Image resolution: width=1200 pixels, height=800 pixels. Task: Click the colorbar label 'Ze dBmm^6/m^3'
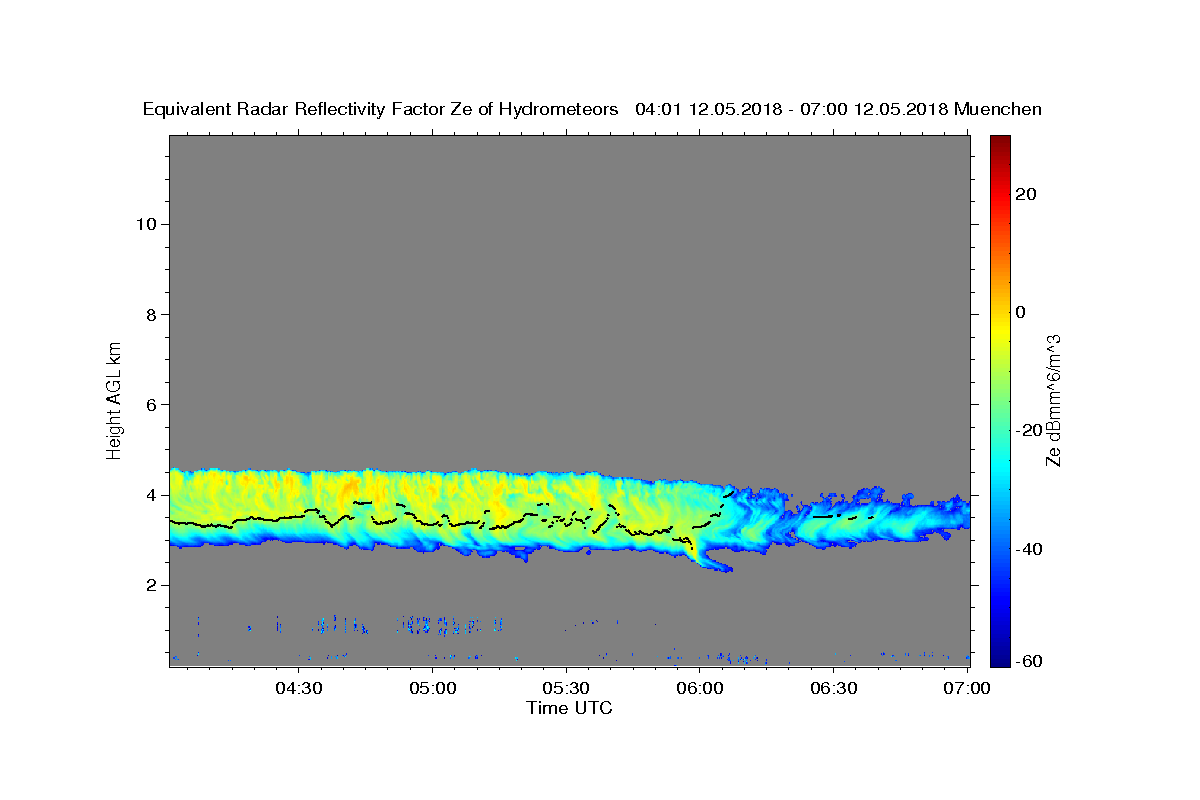tap(1053, 400)
